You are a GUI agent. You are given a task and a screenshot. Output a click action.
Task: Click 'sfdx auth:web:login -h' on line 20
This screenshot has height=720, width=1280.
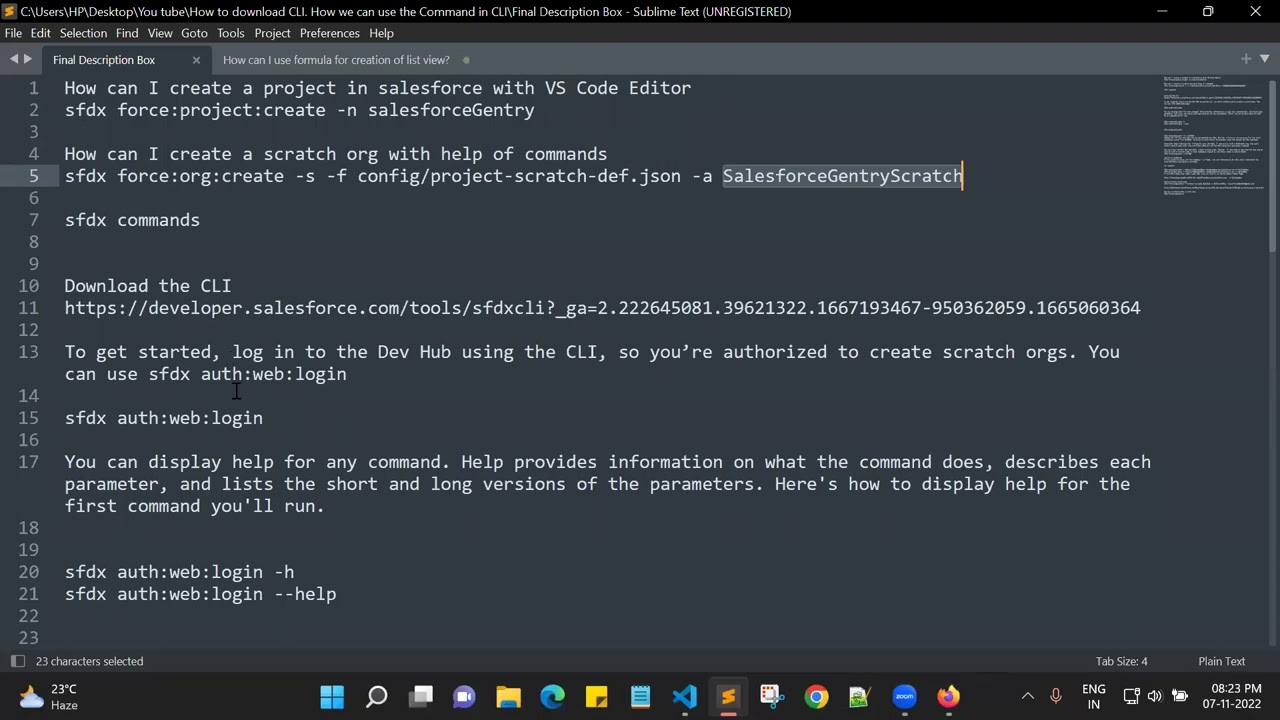pos(179,572)
